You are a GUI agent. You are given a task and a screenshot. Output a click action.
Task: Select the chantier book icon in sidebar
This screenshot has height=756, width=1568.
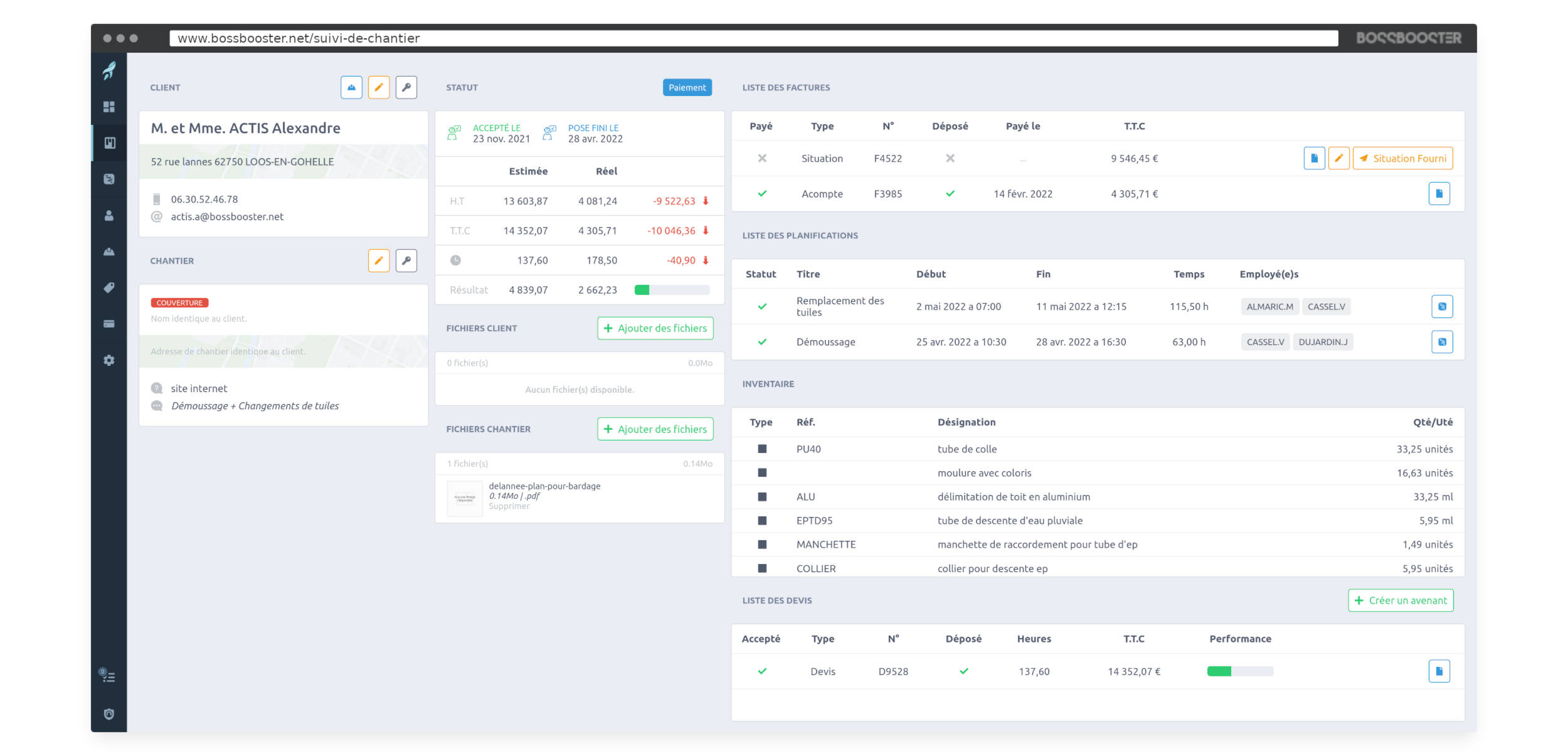point(109,143)
